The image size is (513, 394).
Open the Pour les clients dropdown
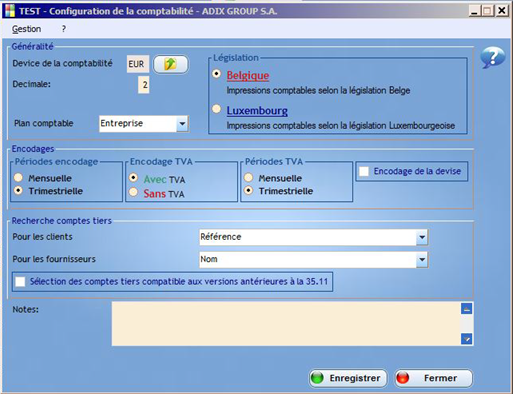coord(422,237)
